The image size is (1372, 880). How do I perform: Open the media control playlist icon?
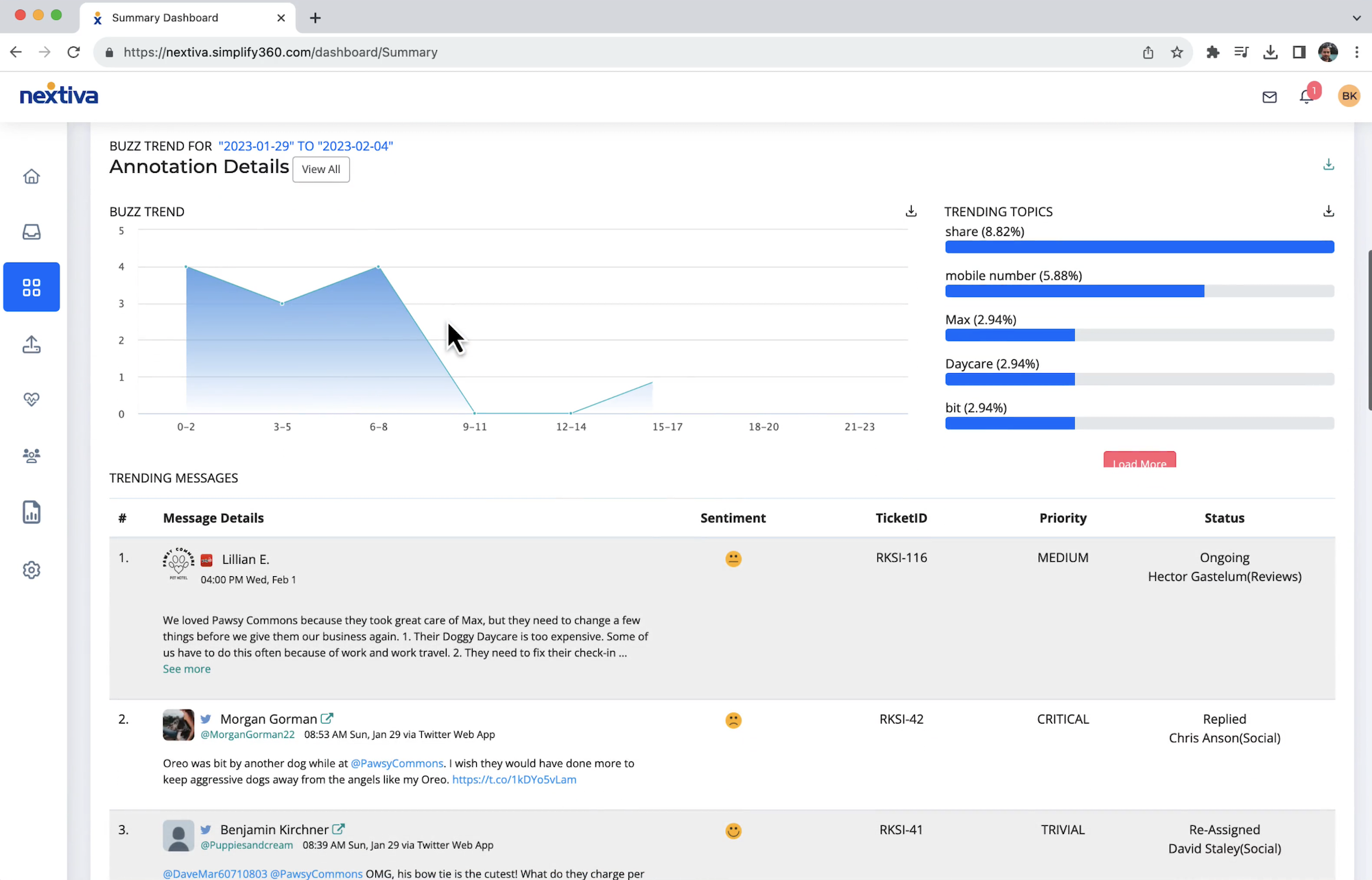tap(1242, 52)
